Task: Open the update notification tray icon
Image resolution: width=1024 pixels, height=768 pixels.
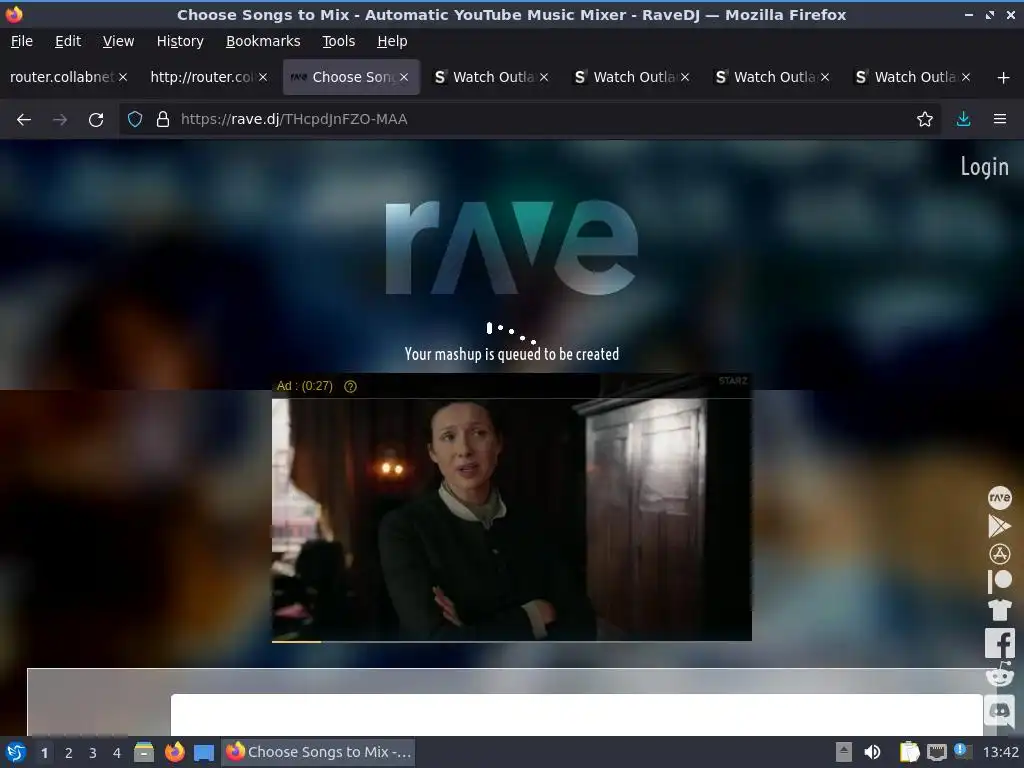Action: (961, 750)
